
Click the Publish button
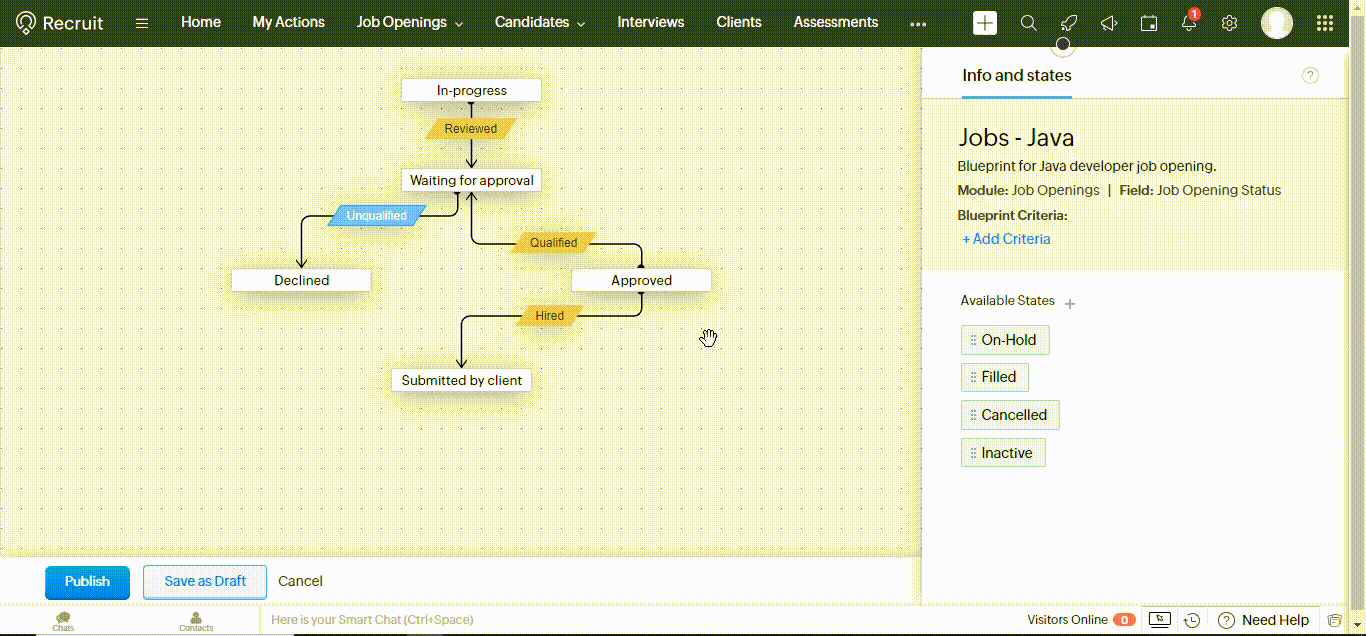click(87, 581)
